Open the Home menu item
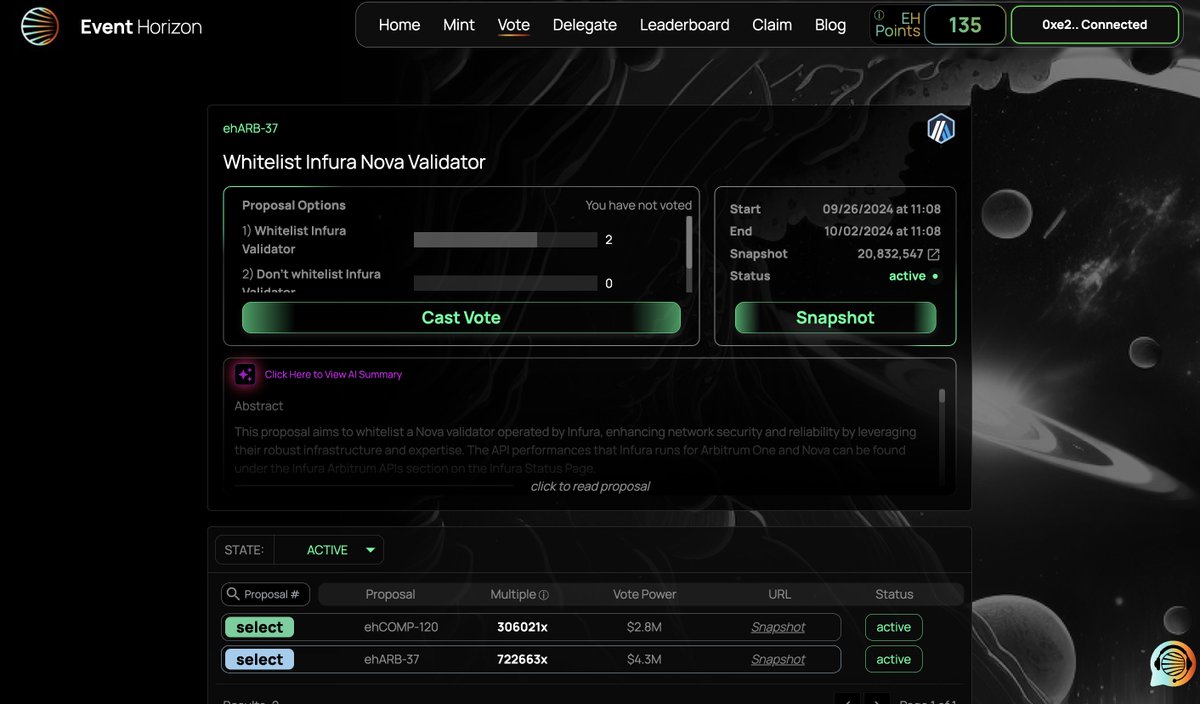 pyautogui.click(x=399, y=25)
